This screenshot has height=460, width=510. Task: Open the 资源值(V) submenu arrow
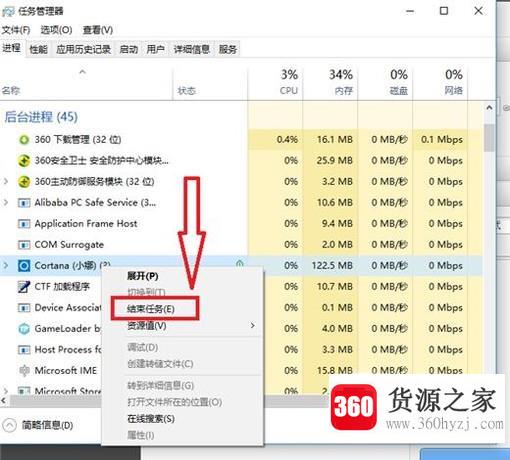coord(252,325)
